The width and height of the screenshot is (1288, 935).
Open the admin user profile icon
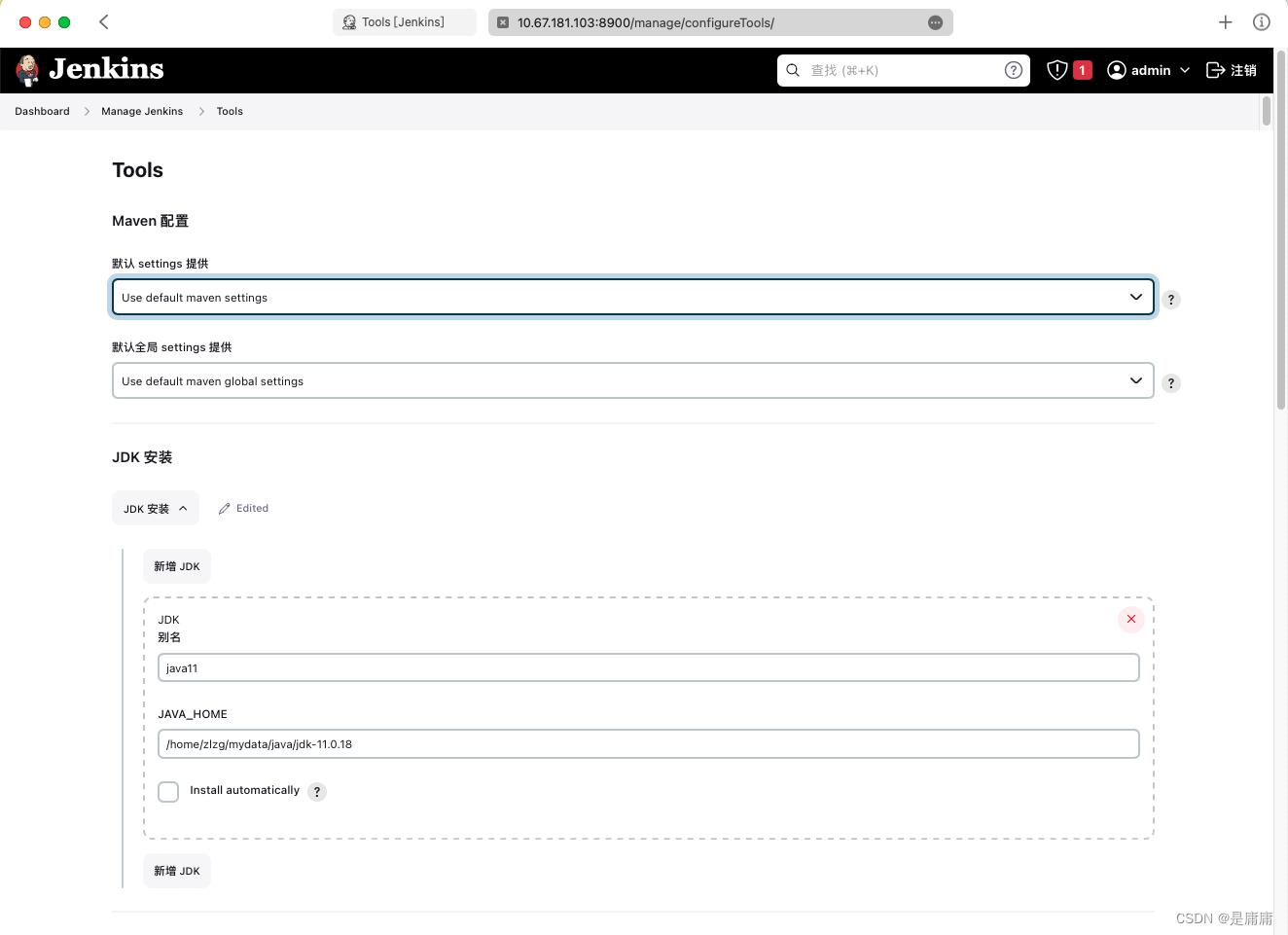click(1117, 70)
